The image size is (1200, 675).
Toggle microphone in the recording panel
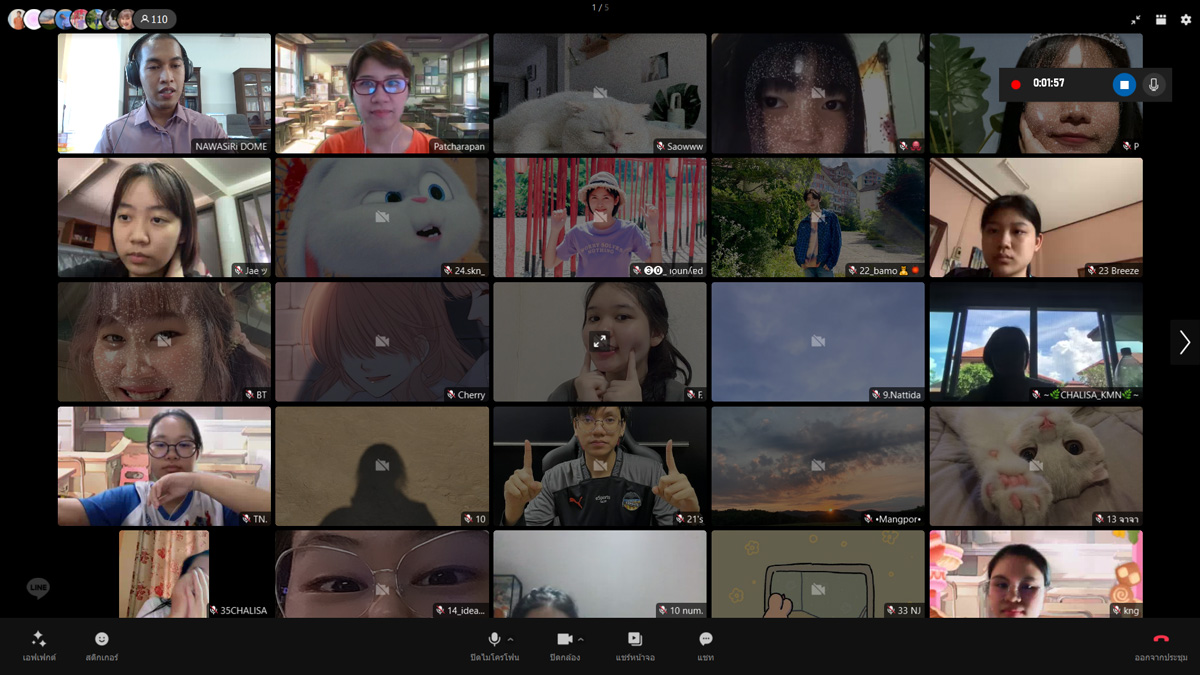coord(1154,85)
